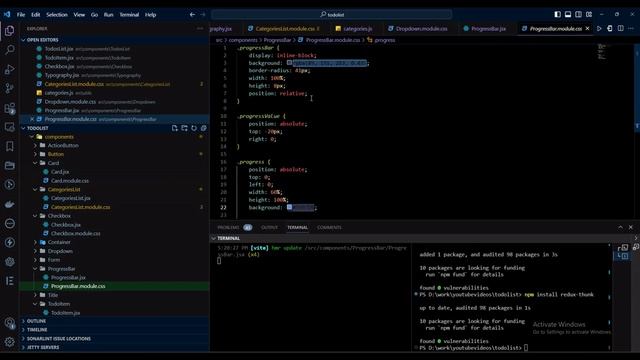Click the components breadcrumb segment
This screenshot has width=640, height=360.
click(x=243, y=40)
